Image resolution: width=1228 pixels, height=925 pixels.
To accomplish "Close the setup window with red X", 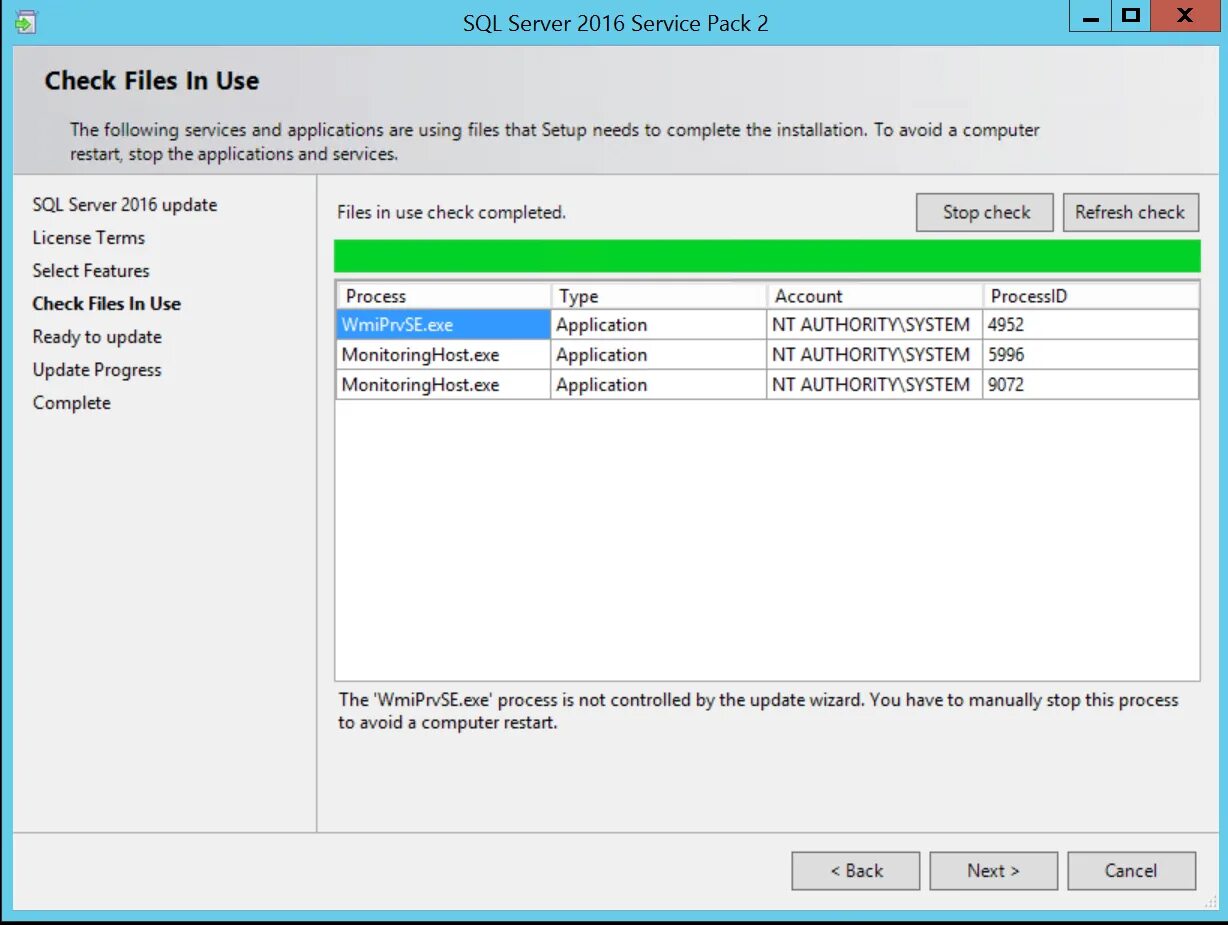I will click(x=1185, y=16).
